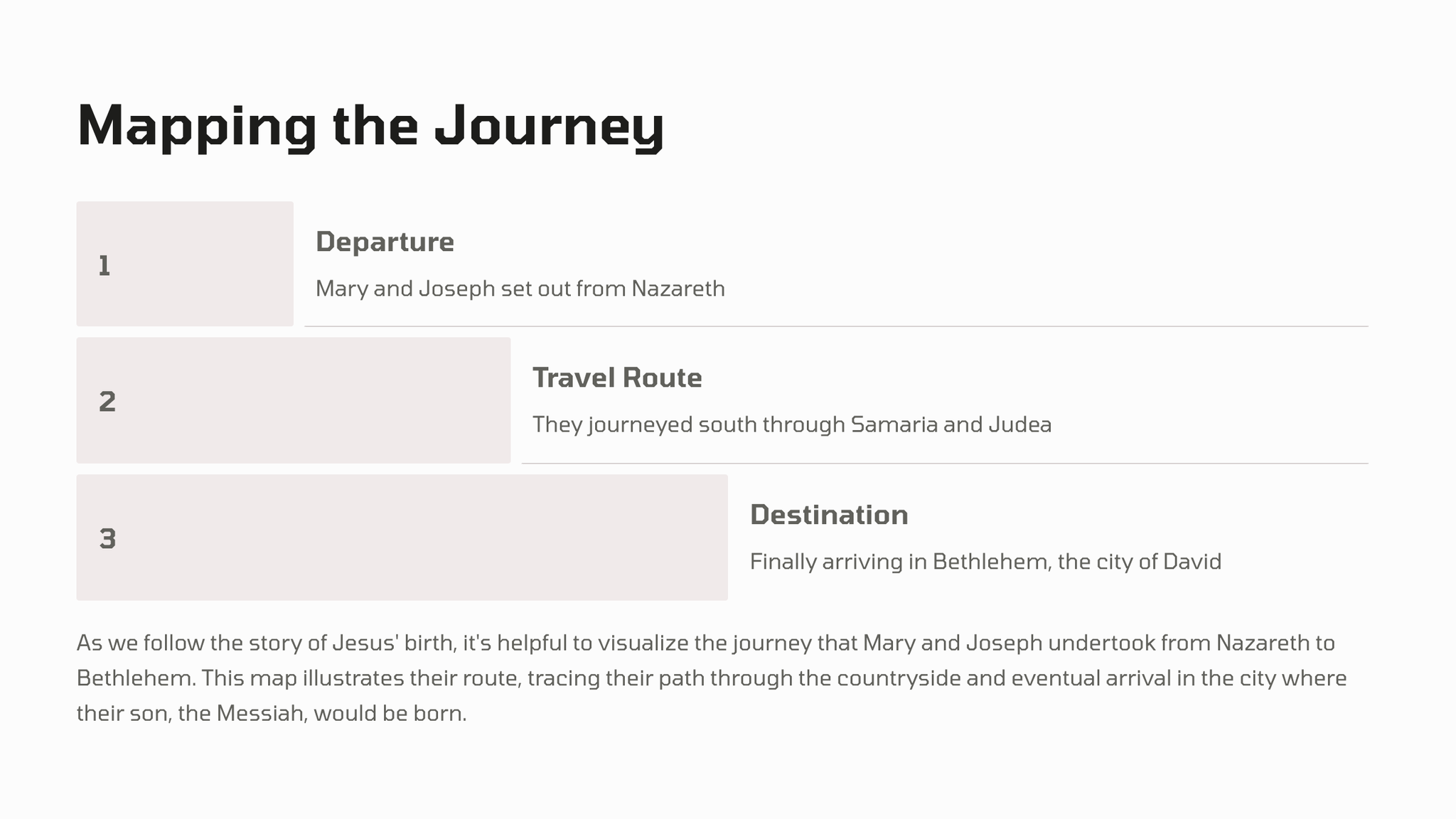Screen dimensions: 1456x819
Task: Click the number 2 step marker
Action: 107,402
